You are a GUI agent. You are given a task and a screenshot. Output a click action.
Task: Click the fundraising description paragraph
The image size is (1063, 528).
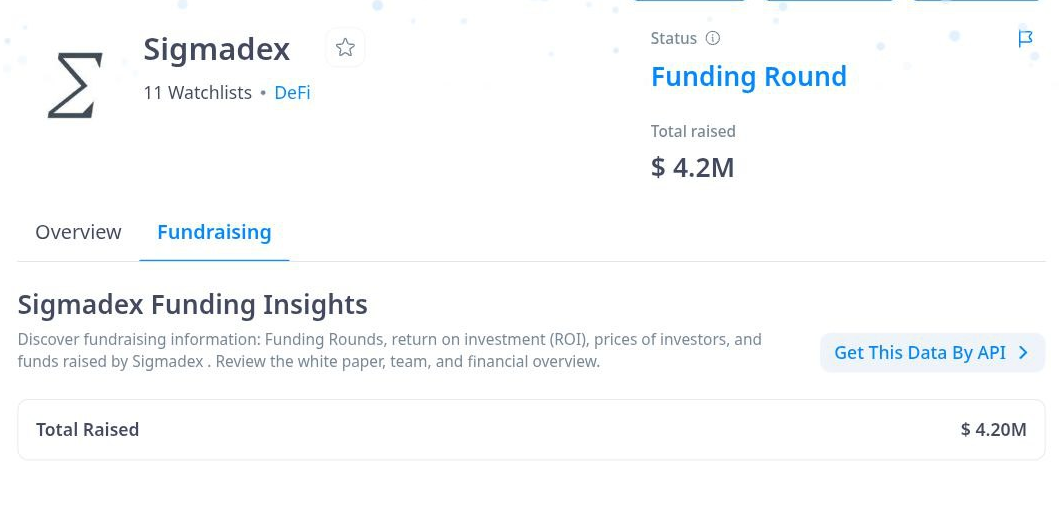point(390,350)
